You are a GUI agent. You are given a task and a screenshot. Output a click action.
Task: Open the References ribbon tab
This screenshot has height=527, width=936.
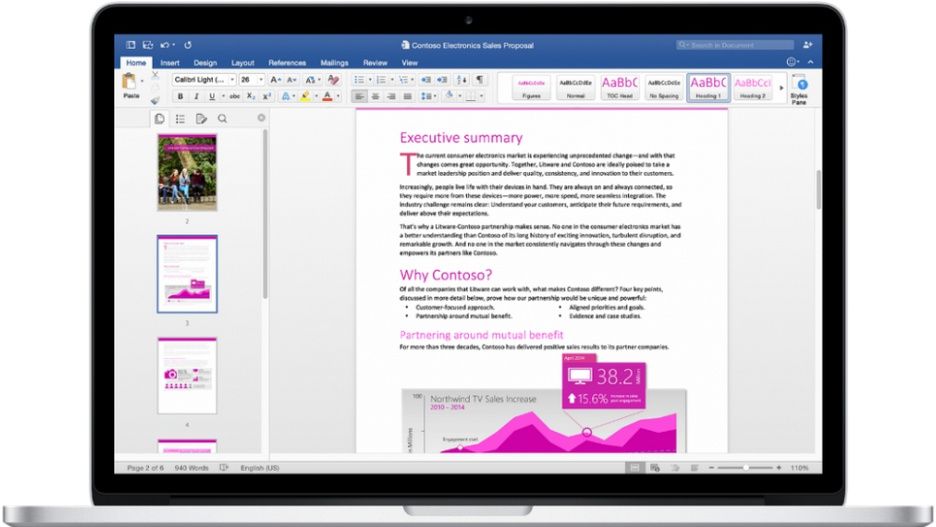point(287,63)
